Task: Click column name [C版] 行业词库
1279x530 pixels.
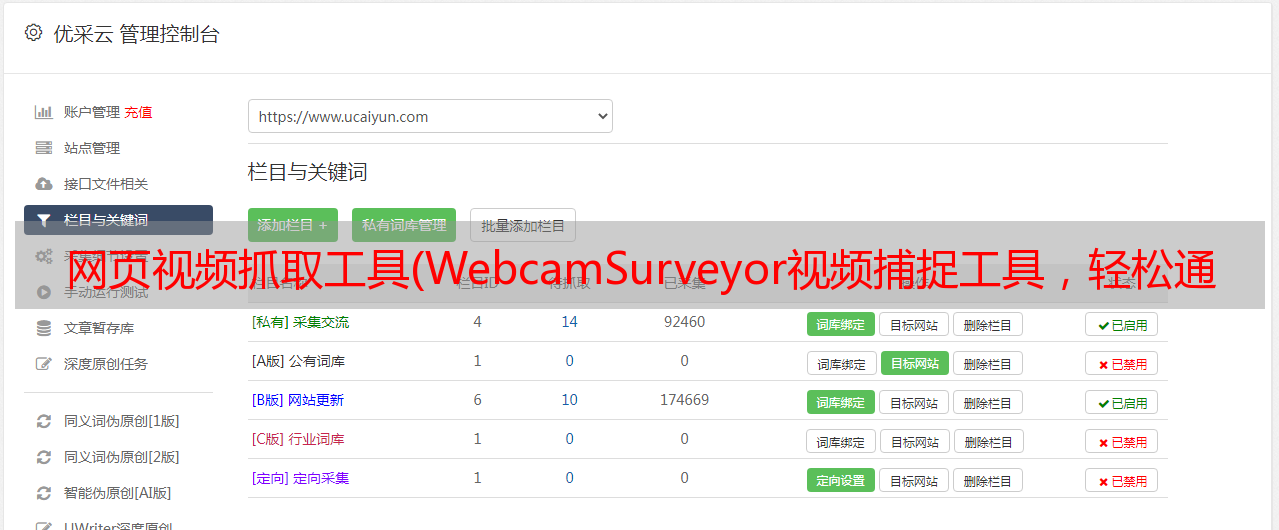Action: [298, 439]
